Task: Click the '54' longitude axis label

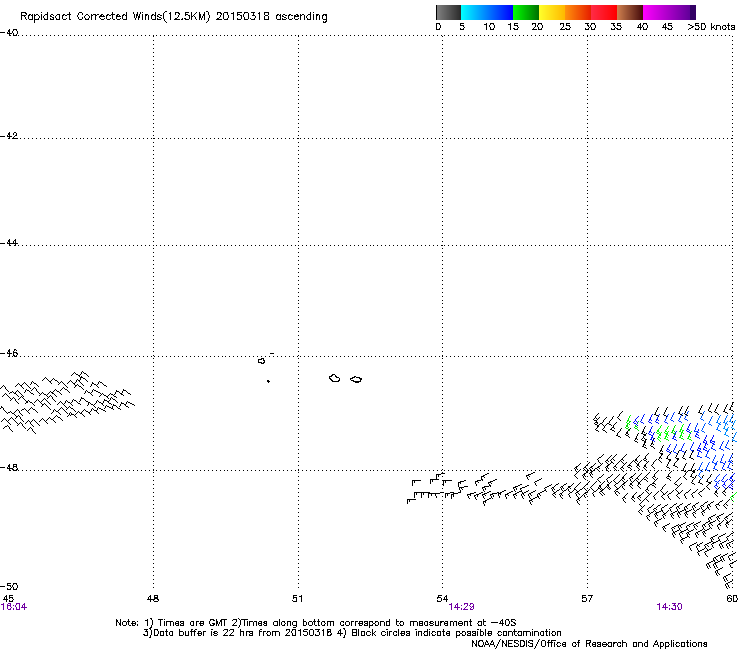Action: pyautogui.click(x=442, y=599)
